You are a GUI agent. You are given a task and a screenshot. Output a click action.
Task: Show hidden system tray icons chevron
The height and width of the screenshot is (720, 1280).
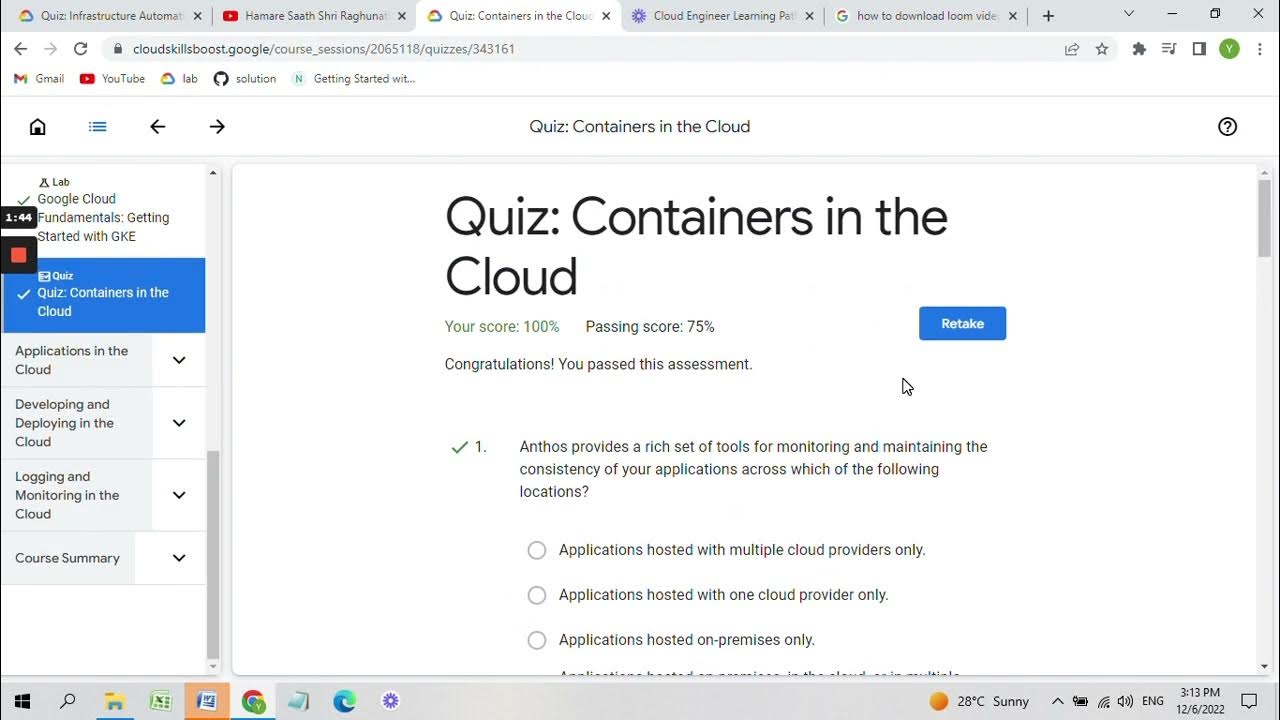(1057, 702)
